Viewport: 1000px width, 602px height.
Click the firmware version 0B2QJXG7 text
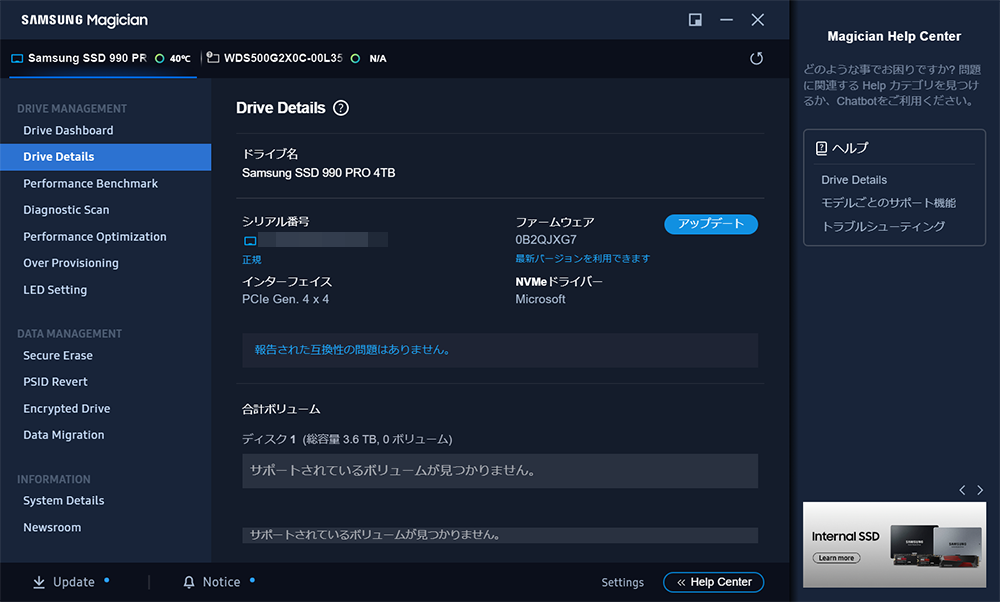coord(546,240)
